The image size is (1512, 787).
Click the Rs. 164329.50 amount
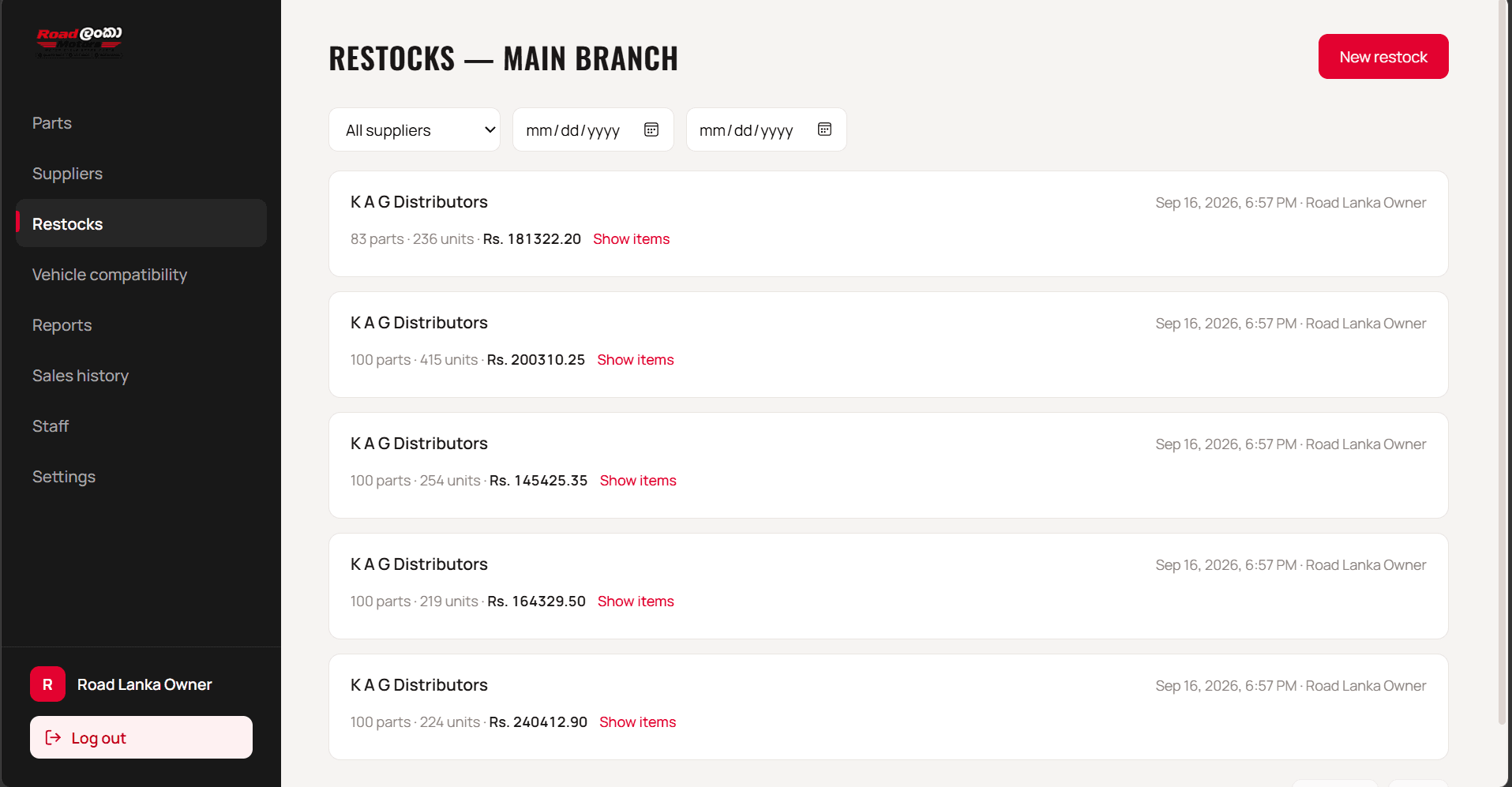537,601
